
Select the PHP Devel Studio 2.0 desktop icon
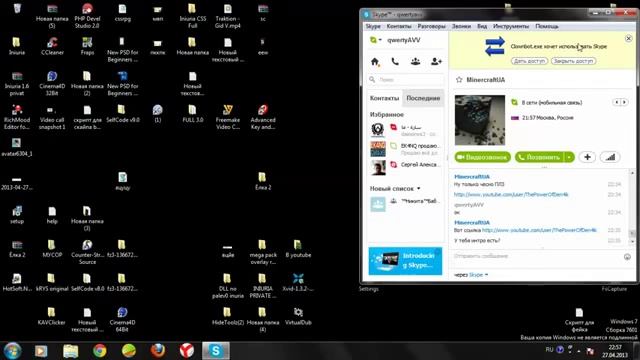(87, 16)
